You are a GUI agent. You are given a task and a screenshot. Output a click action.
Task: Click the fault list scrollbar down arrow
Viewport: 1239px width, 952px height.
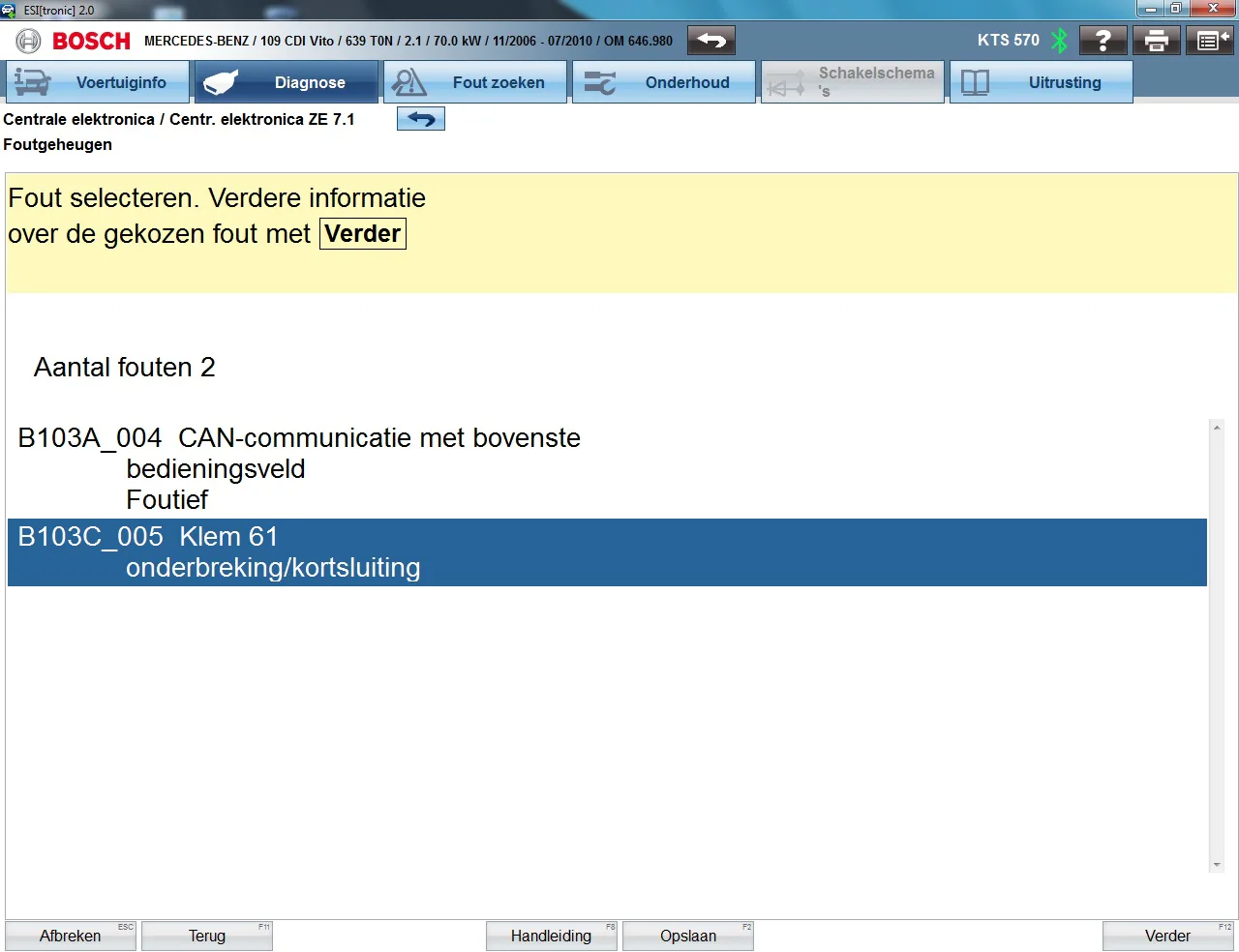click(1217, 865)
